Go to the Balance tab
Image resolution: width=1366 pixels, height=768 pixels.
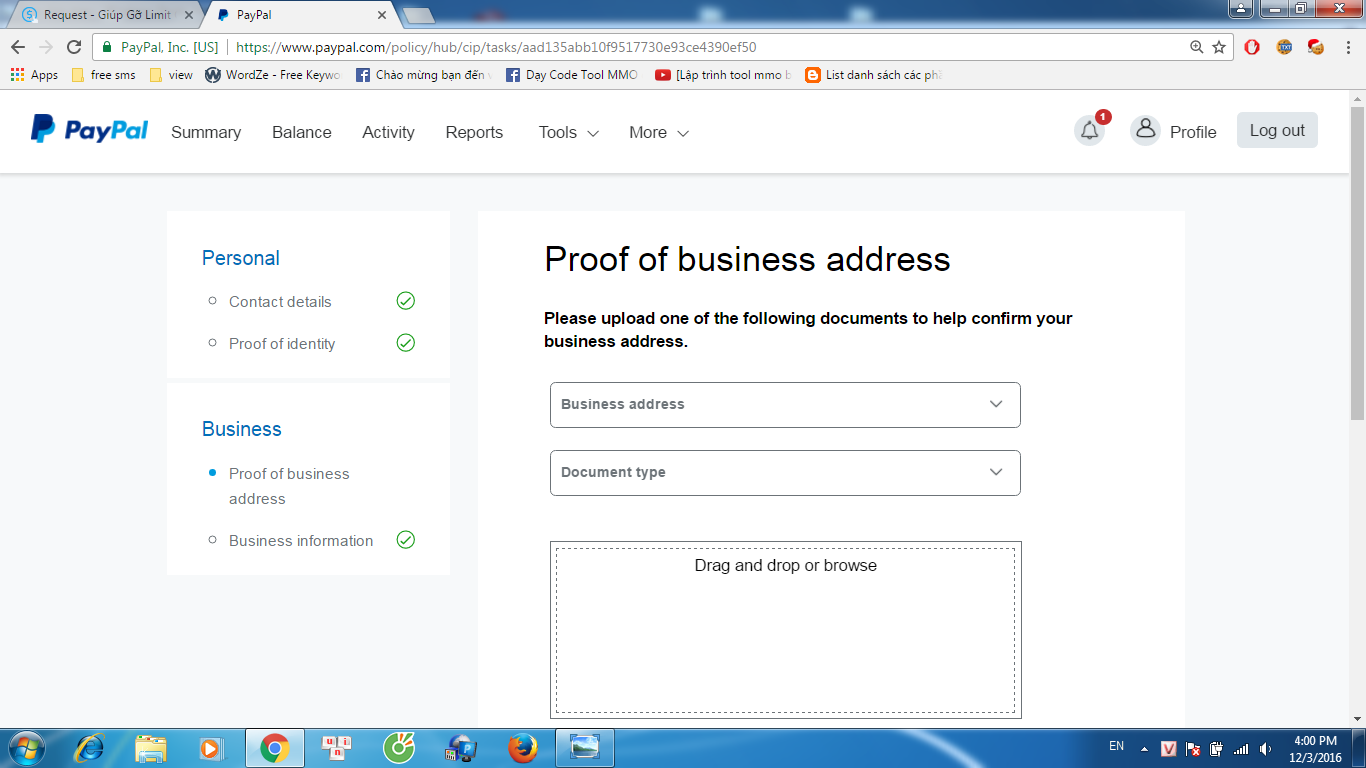(x=302, y=132)
